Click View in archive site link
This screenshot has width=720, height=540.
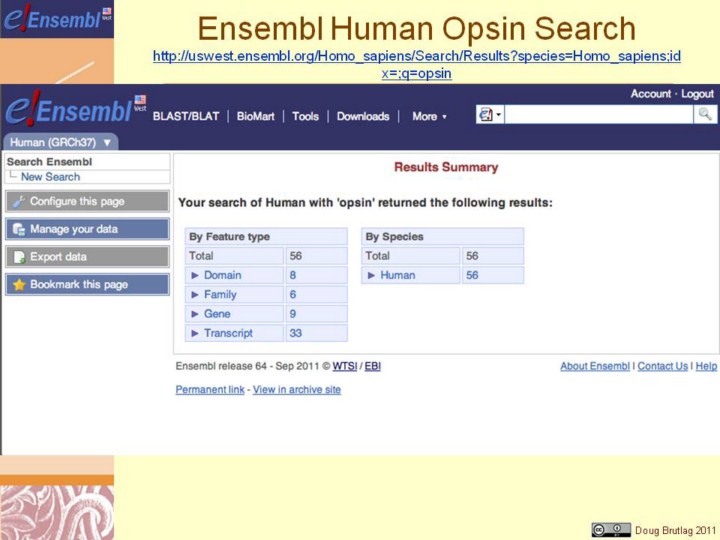(297, 389)
